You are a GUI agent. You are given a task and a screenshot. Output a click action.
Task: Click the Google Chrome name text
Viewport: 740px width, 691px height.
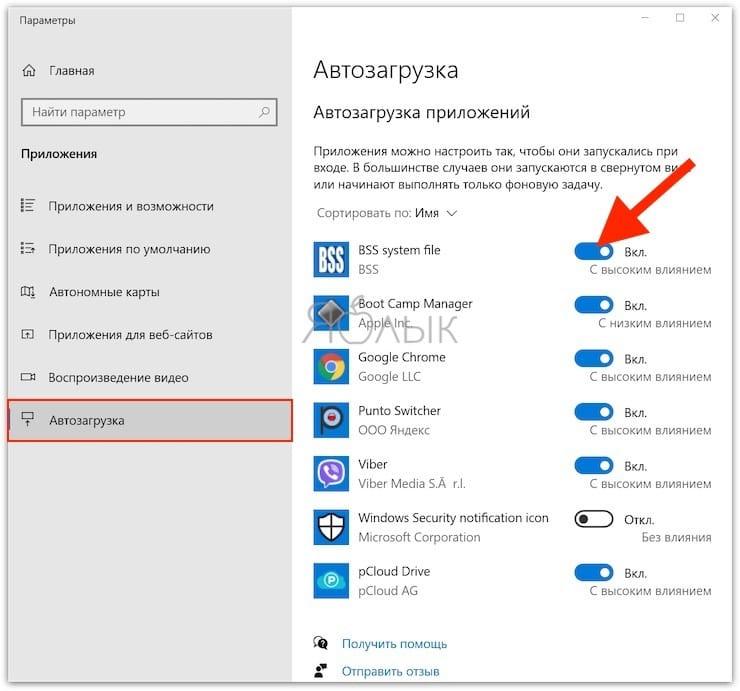[x=402, y=357]
